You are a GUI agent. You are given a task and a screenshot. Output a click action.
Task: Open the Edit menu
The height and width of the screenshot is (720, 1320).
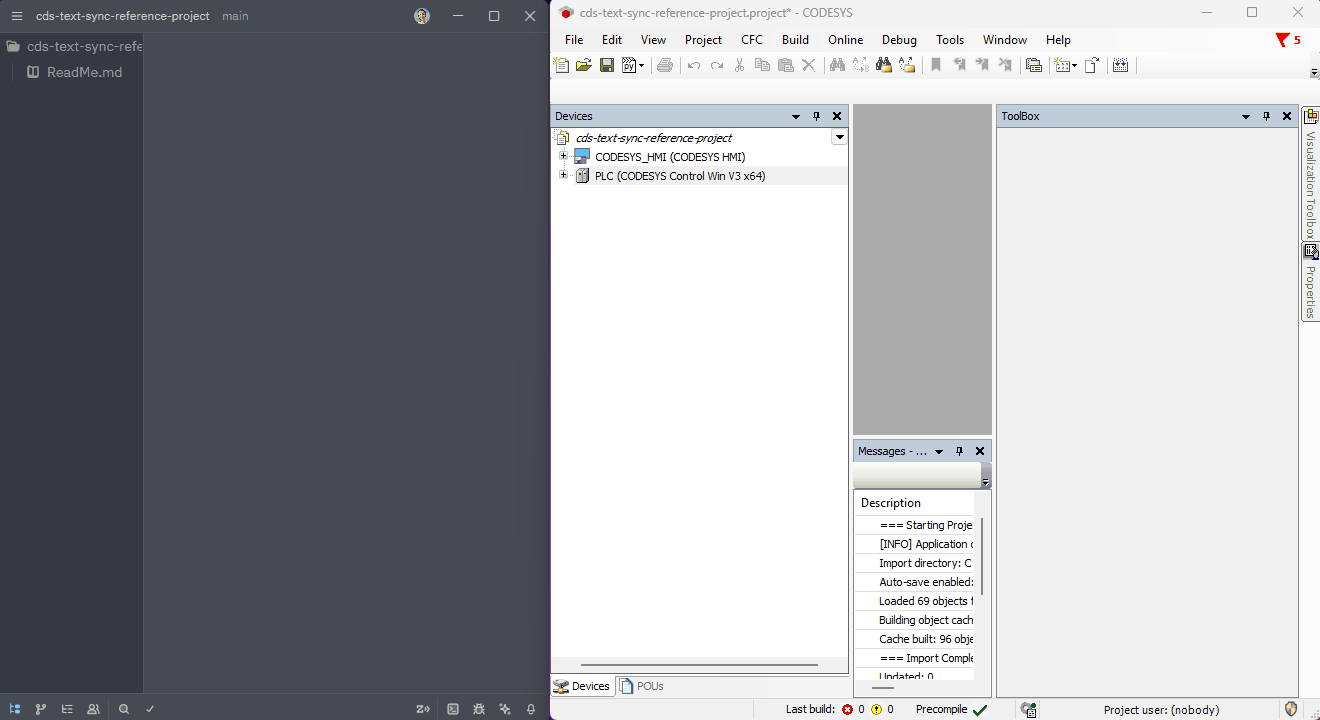[x=612, y=40]
